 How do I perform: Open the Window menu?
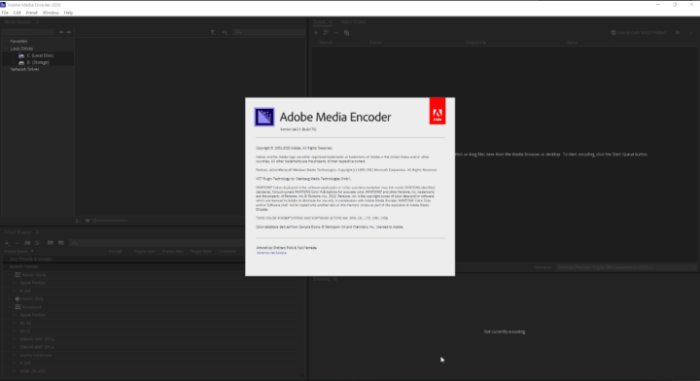[50, 13]
